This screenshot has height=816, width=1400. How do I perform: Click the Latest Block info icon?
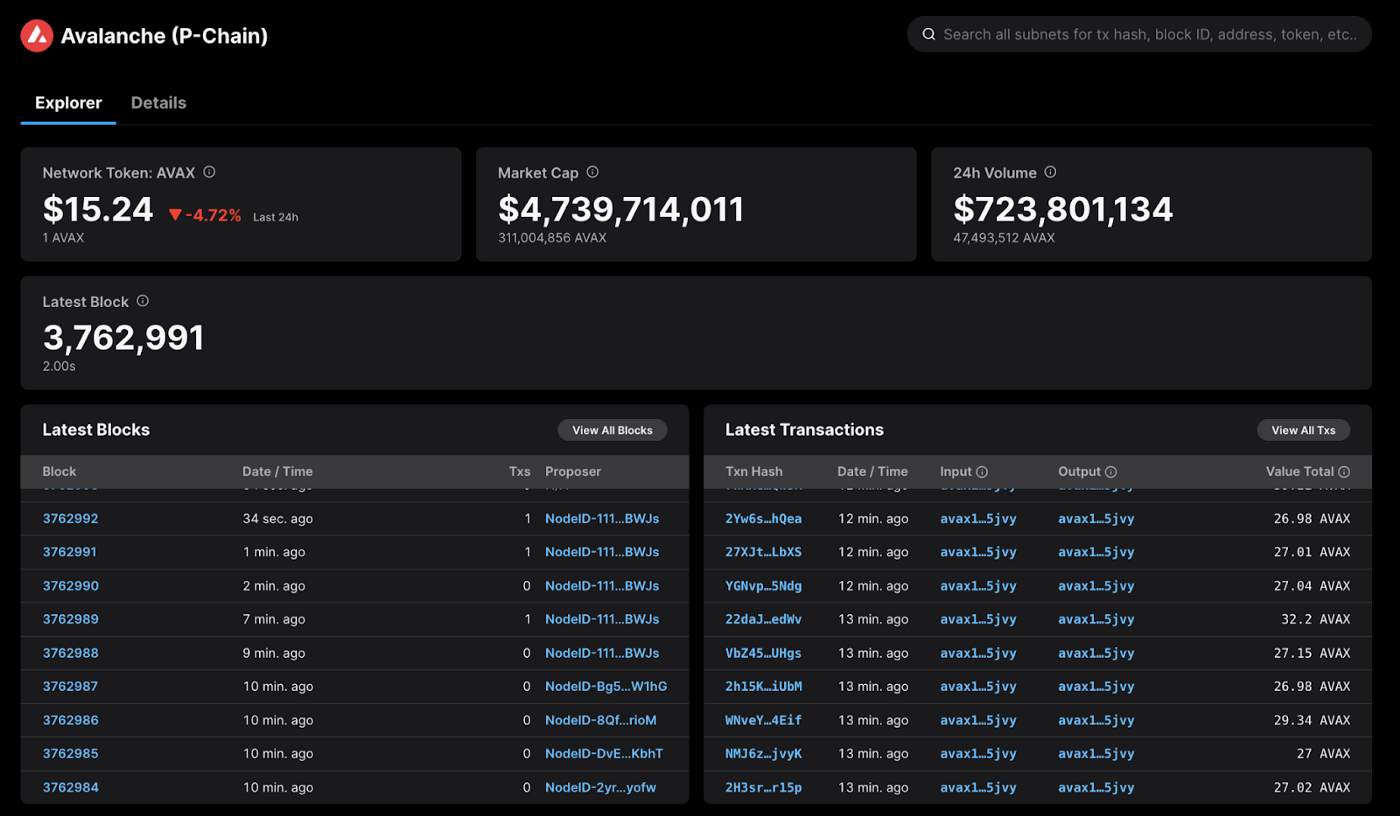tap(141, 301)
